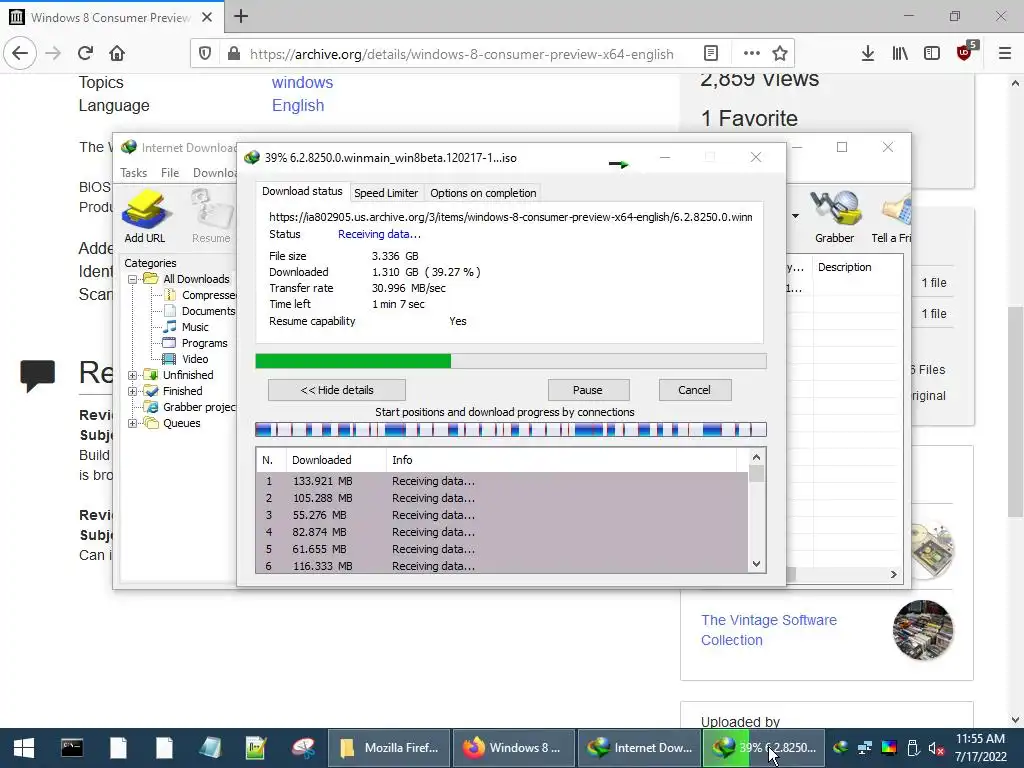Open the Options on completion tab
1024x768 pixels.
pyautogui.click(x=483, y=193)
